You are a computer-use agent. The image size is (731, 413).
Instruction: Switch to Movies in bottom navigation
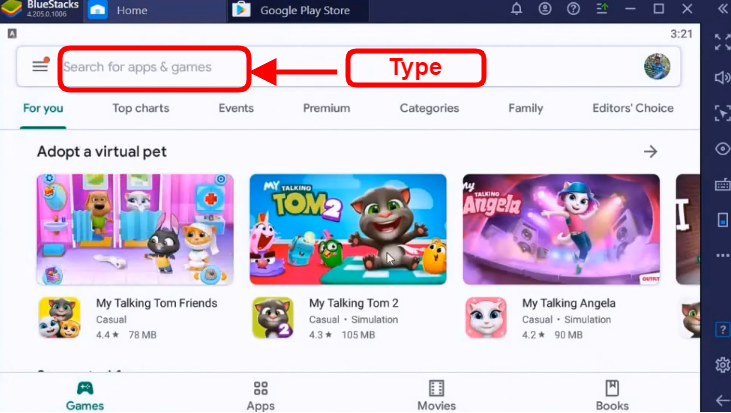[436, 396]
